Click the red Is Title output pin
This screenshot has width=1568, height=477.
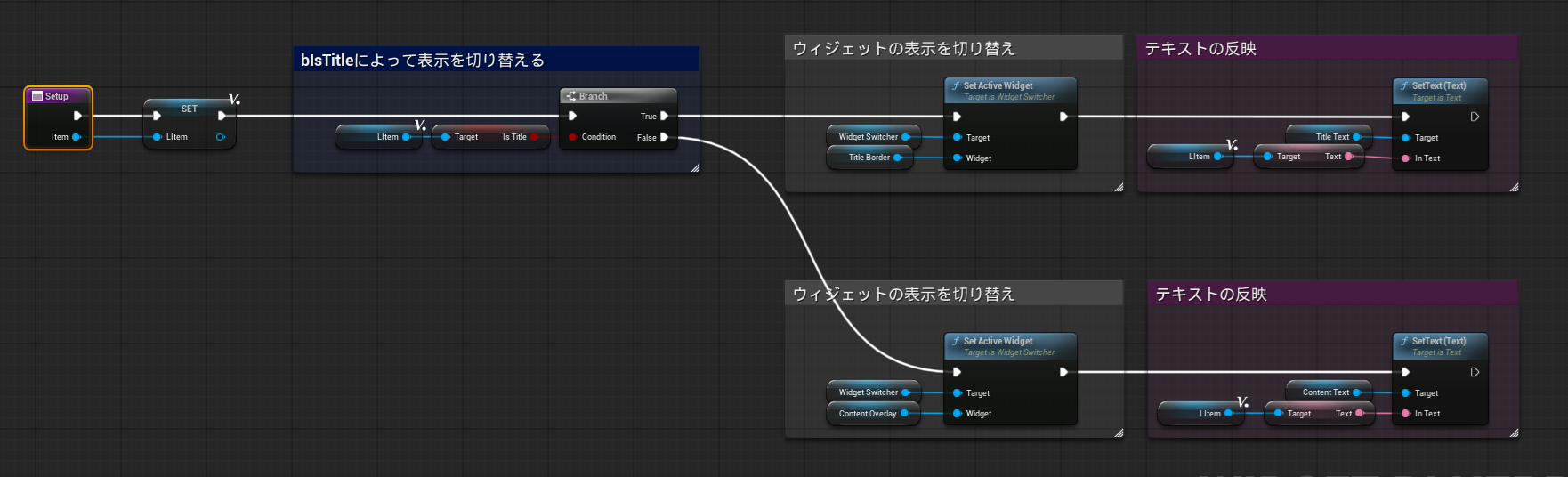coord(534,137)
